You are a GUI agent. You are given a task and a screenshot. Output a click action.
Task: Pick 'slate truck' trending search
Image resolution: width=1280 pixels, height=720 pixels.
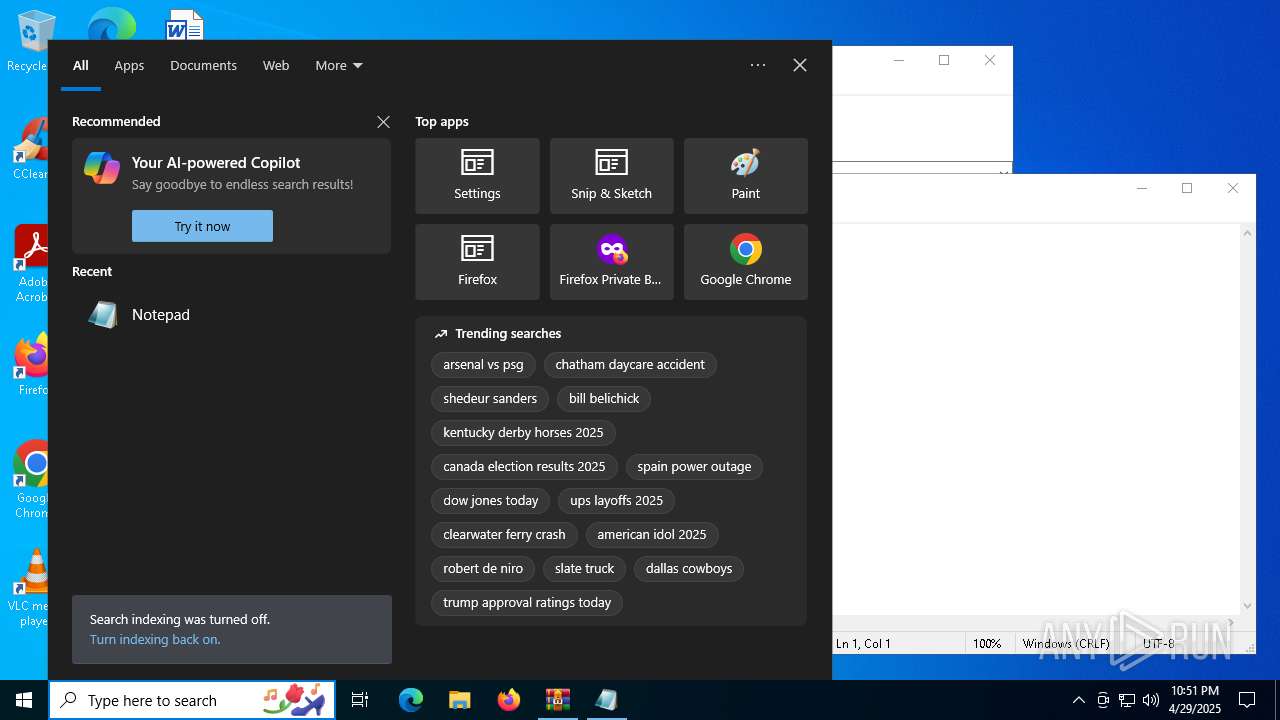[584, 569]
